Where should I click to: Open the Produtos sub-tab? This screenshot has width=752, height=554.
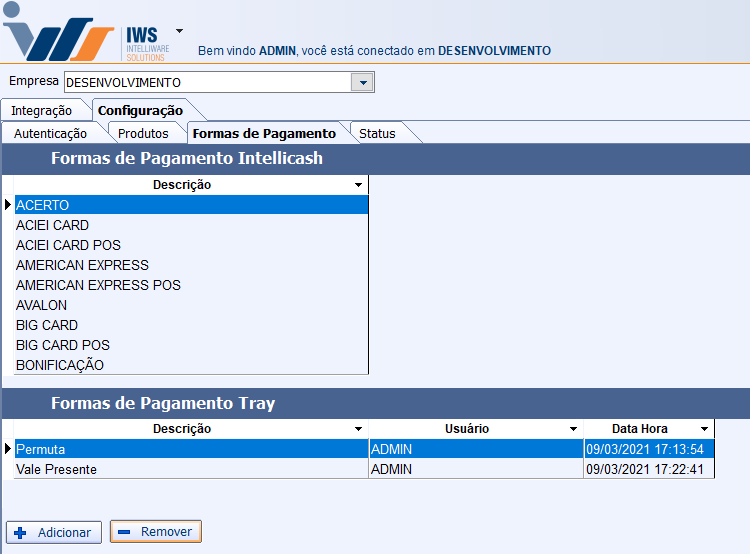[143, 133]
